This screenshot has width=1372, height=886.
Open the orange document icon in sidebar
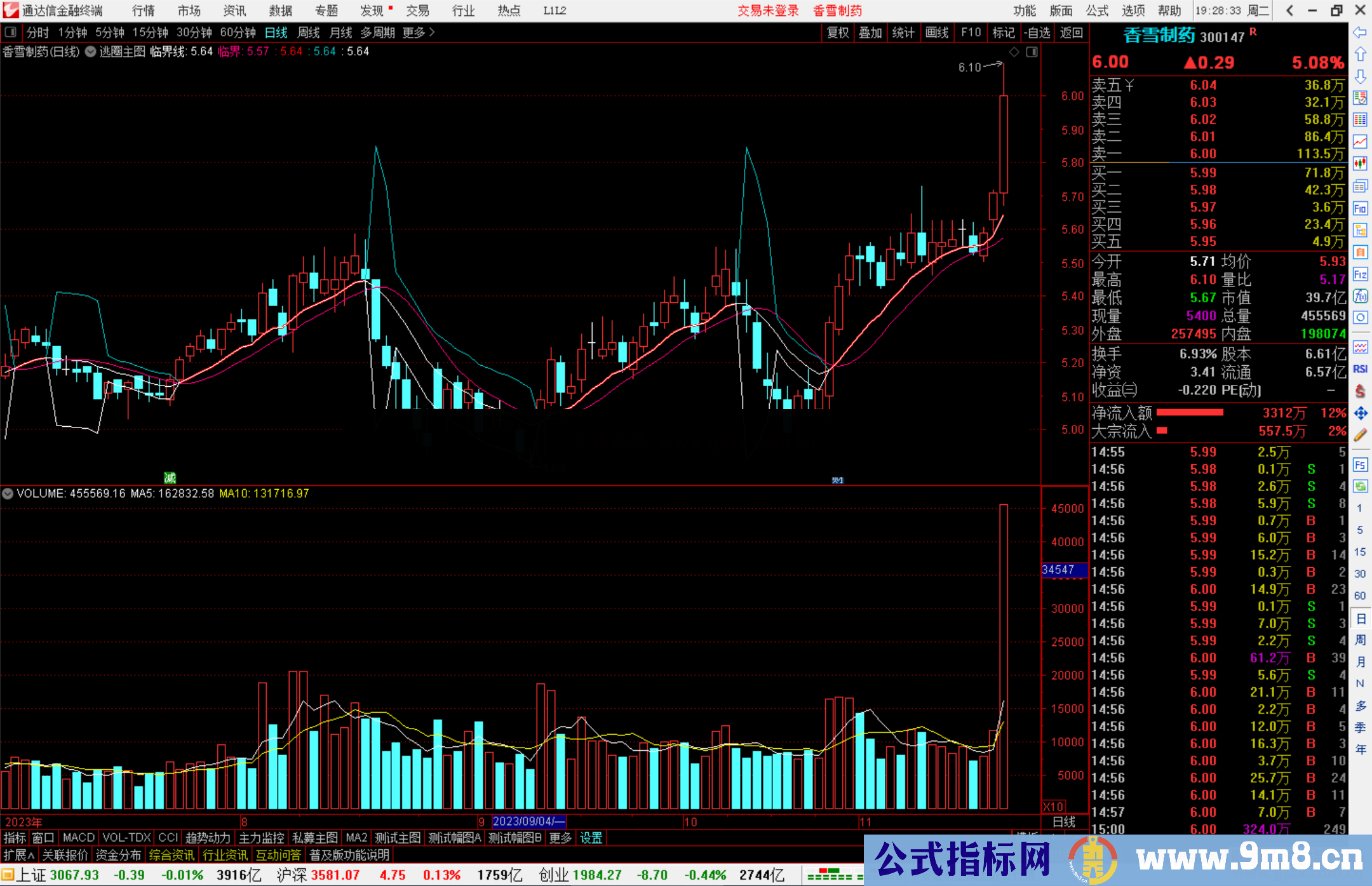point(1360,252)
